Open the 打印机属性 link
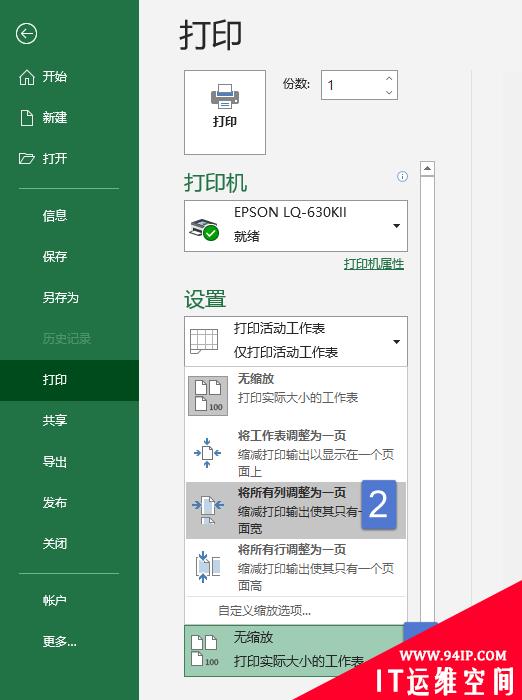 [374, 264]
